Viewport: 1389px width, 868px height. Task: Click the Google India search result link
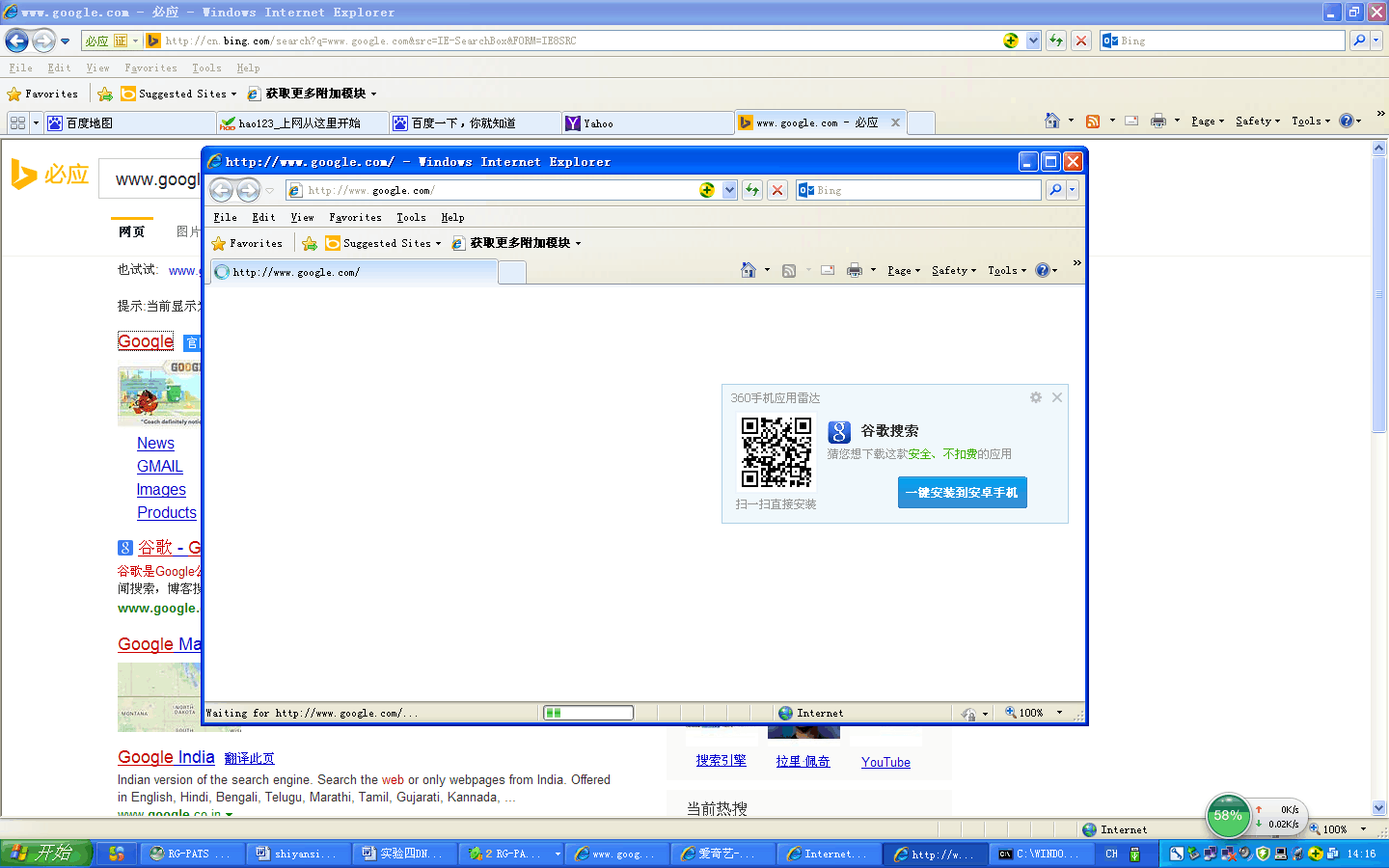point(166,757)
